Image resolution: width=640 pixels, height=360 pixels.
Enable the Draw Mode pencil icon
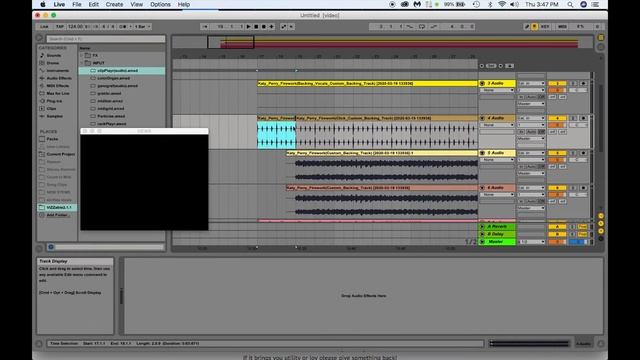pos(527,27)
